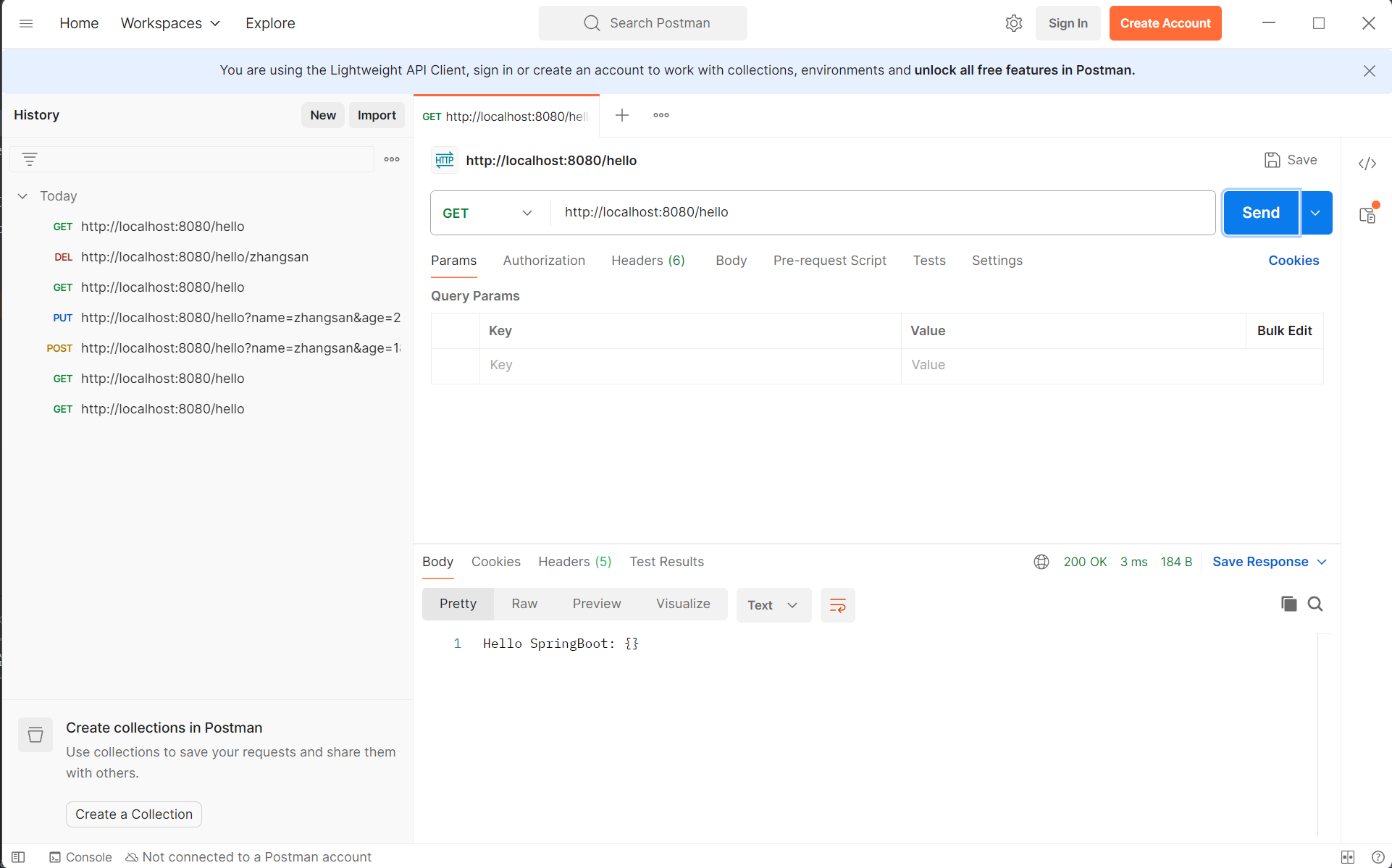Open the code snippet panel icon

click(x=1367, y=164)
